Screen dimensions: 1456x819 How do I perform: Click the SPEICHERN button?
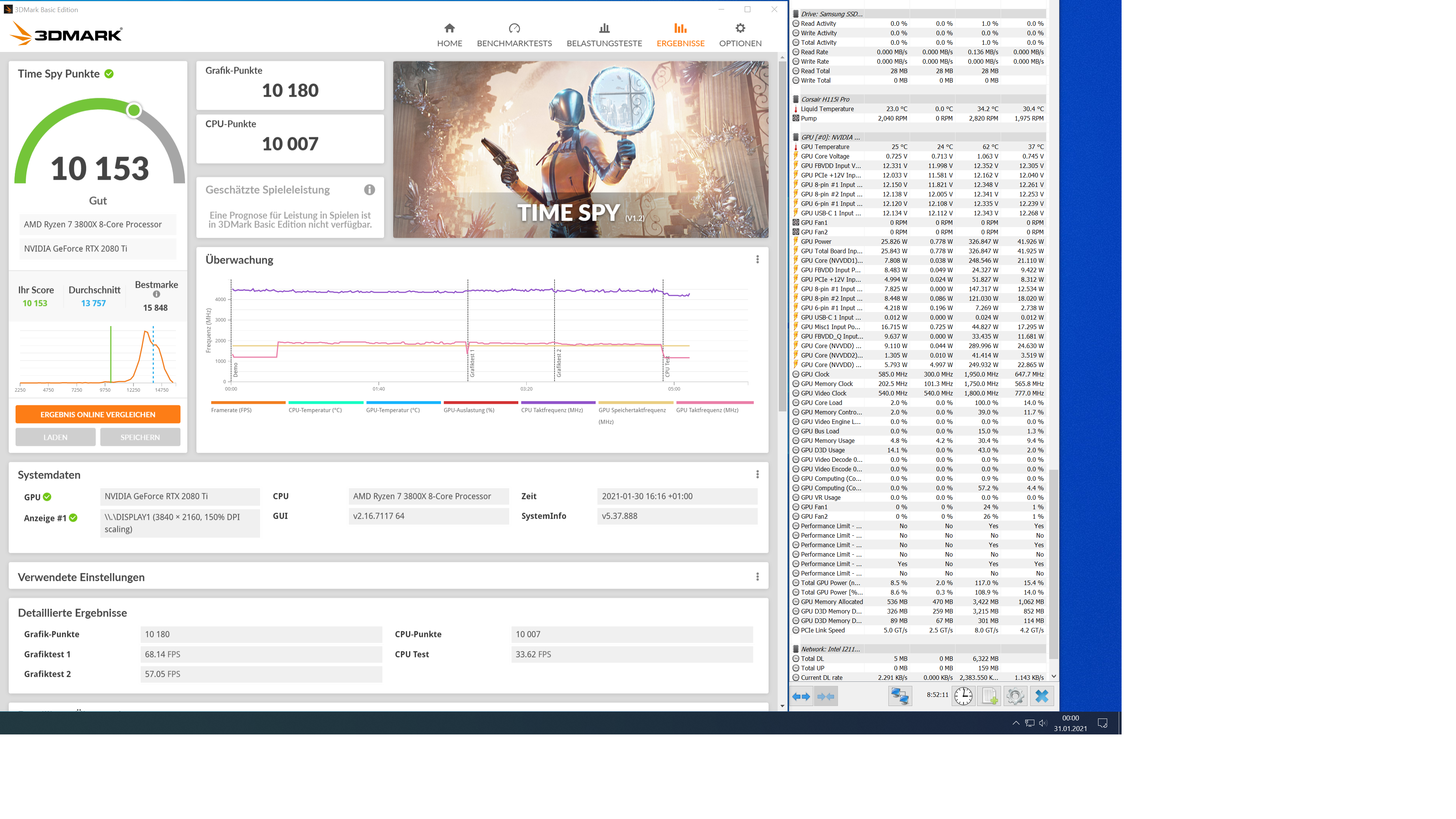(x=140, y=437)
